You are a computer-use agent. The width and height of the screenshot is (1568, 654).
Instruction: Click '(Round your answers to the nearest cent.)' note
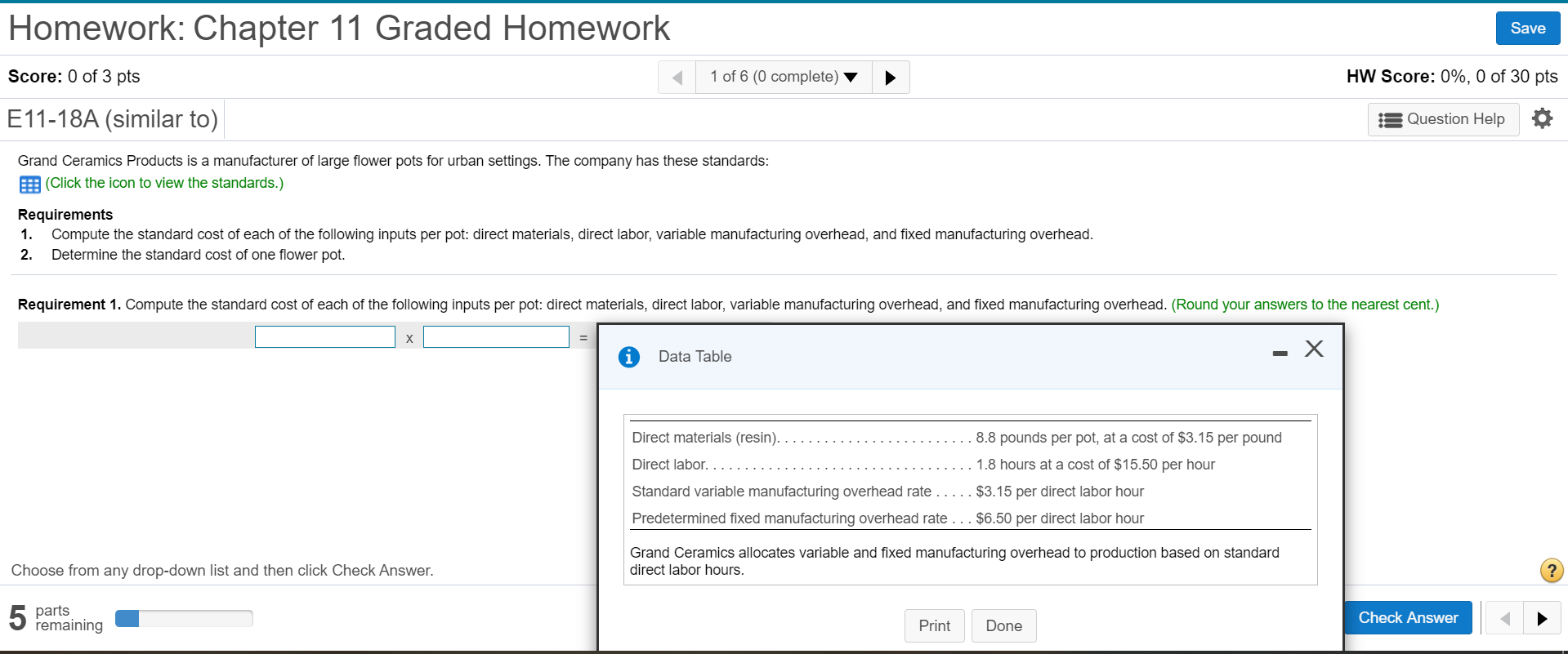click(x=1305, y=305)
